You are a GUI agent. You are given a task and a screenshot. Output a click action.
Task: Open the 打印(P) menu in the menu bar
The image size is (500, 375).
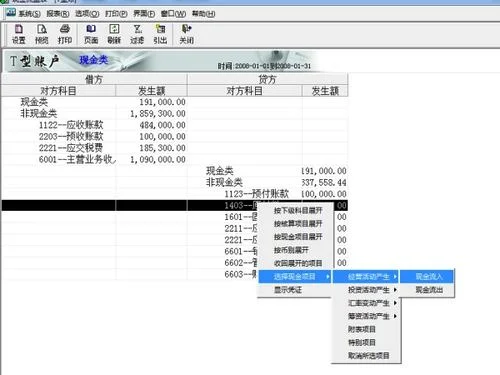pyautogui.click(x=116, y=14)
